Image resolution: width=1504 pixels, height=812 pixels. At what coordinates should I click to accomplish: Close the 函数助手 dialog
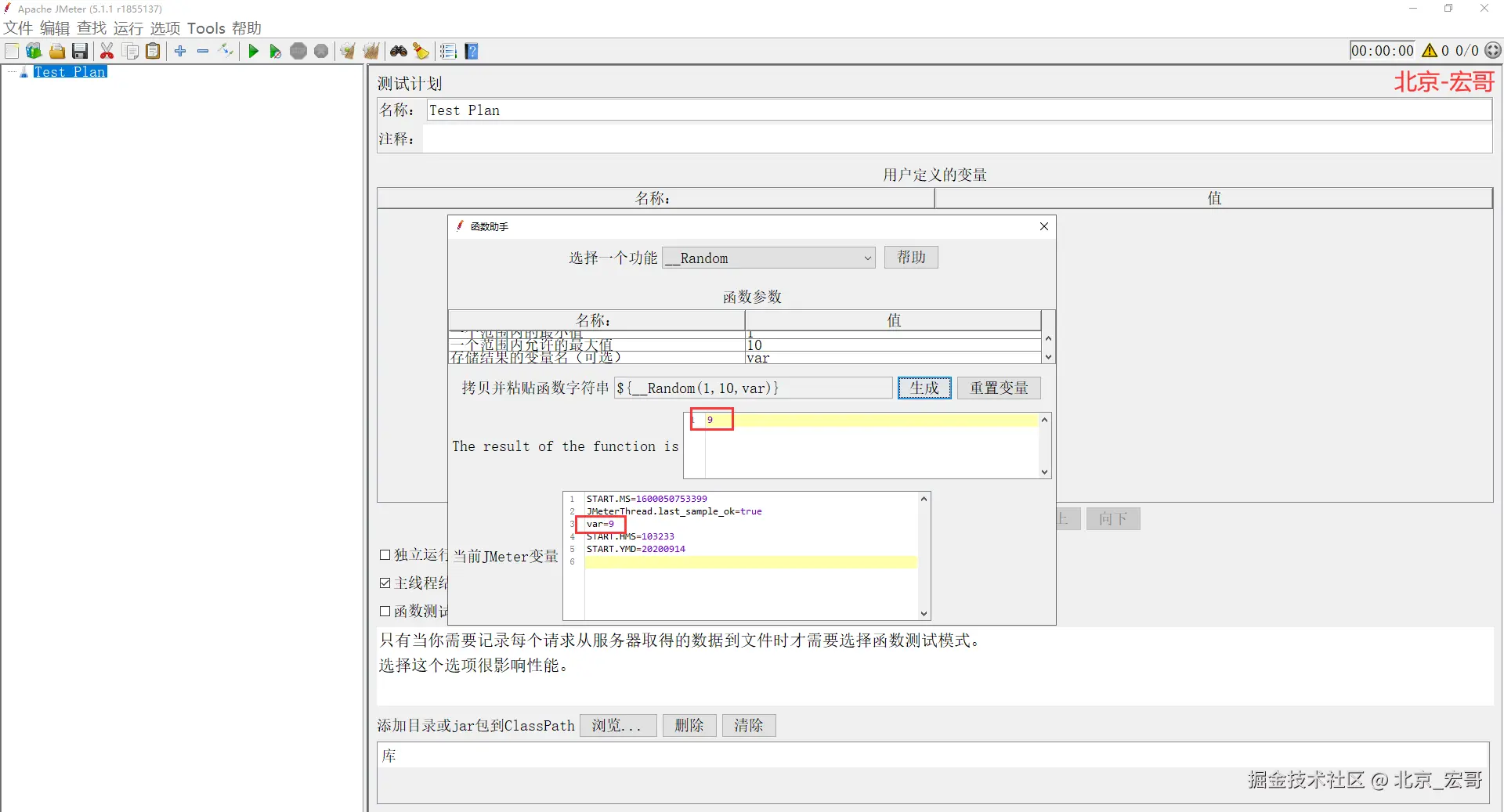(1044, 226)
